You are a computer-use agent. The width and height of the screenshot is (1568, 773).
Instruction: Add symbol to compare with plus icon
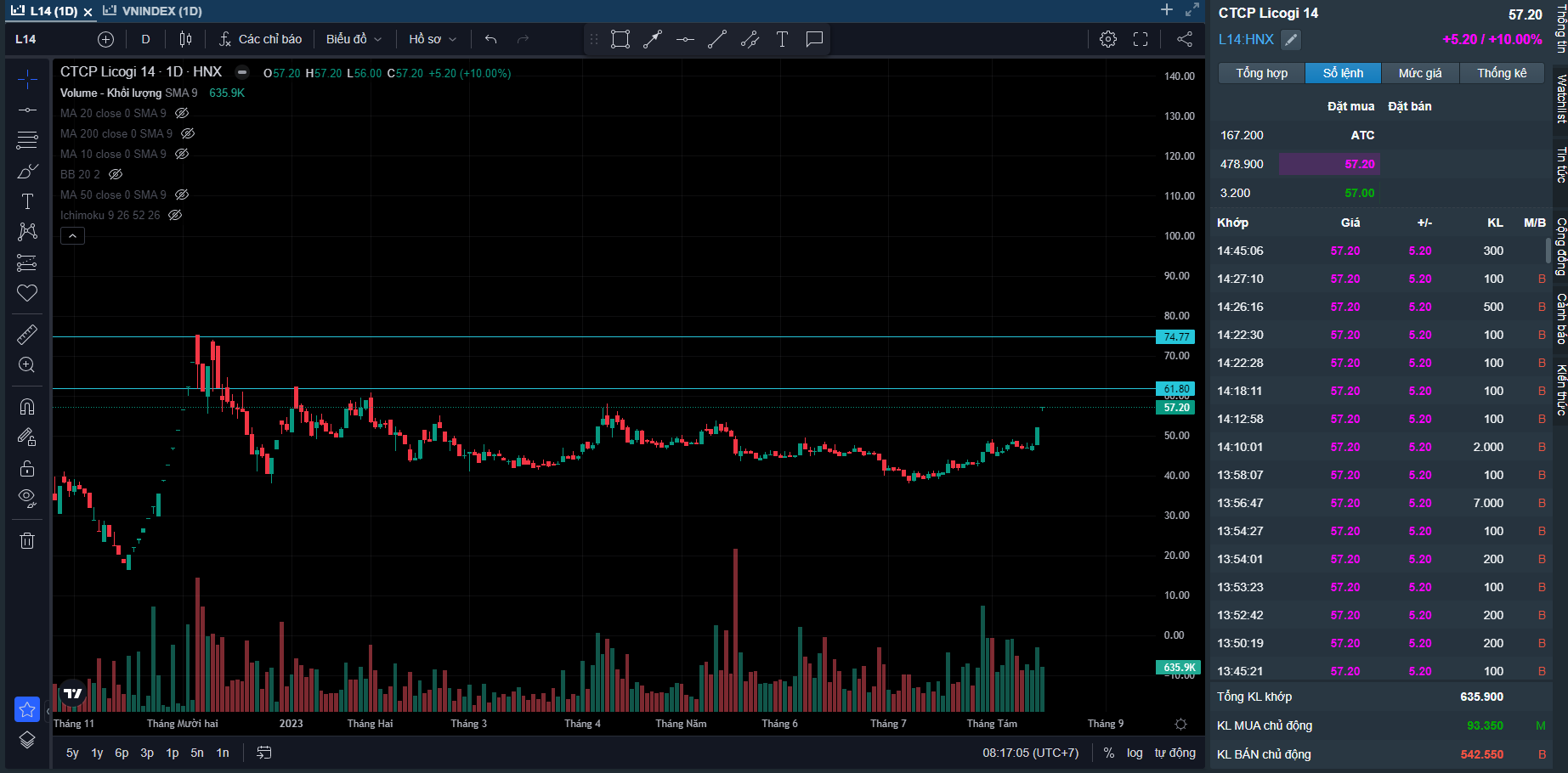105,39
